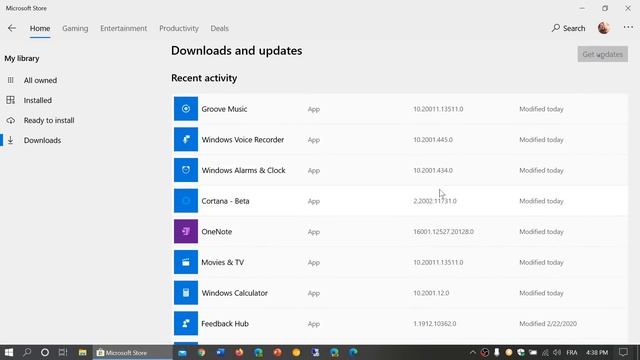Click the Ready to install cloud icon

tap(11, 120)
